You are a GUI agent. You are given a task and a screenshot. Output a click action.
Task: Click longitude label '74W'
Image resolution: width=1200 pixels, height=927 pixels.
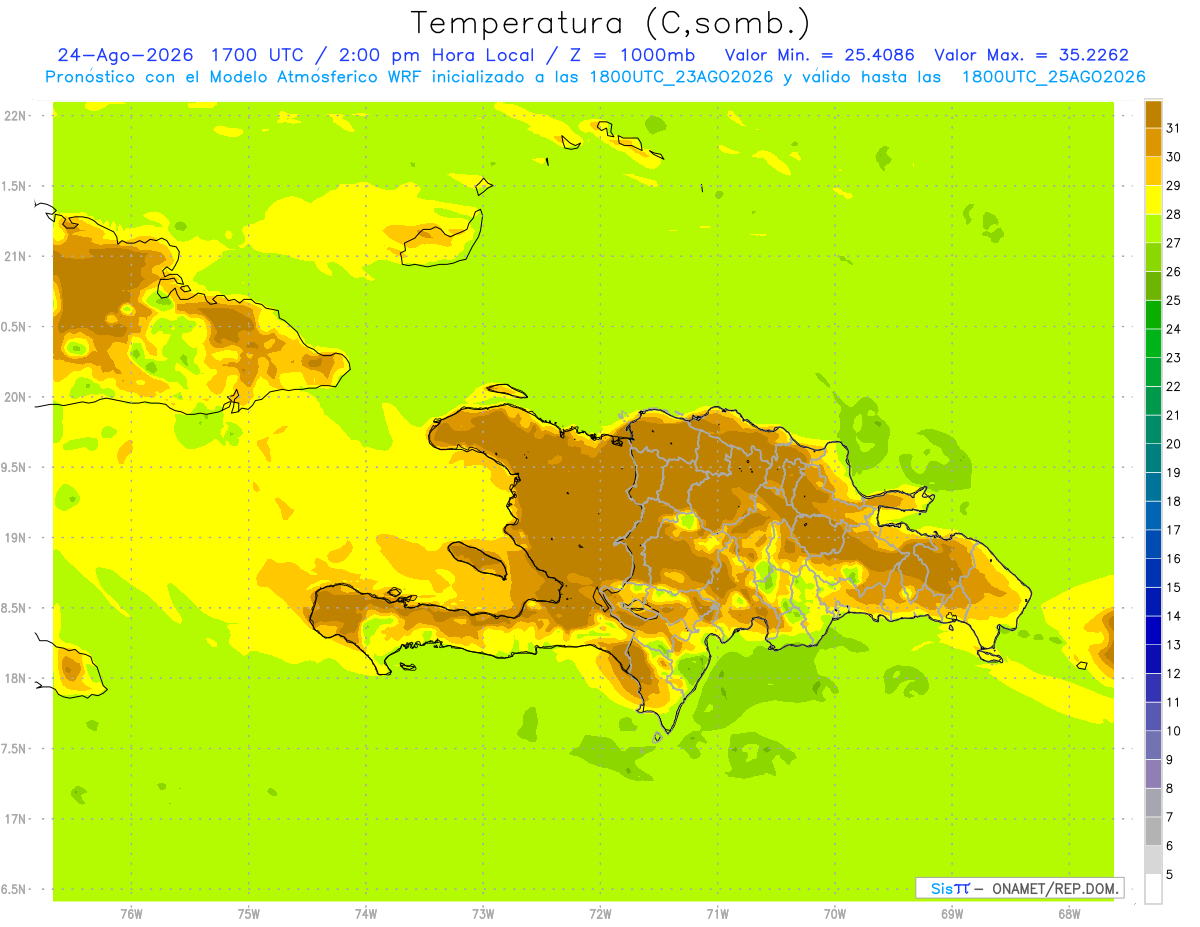365,914
